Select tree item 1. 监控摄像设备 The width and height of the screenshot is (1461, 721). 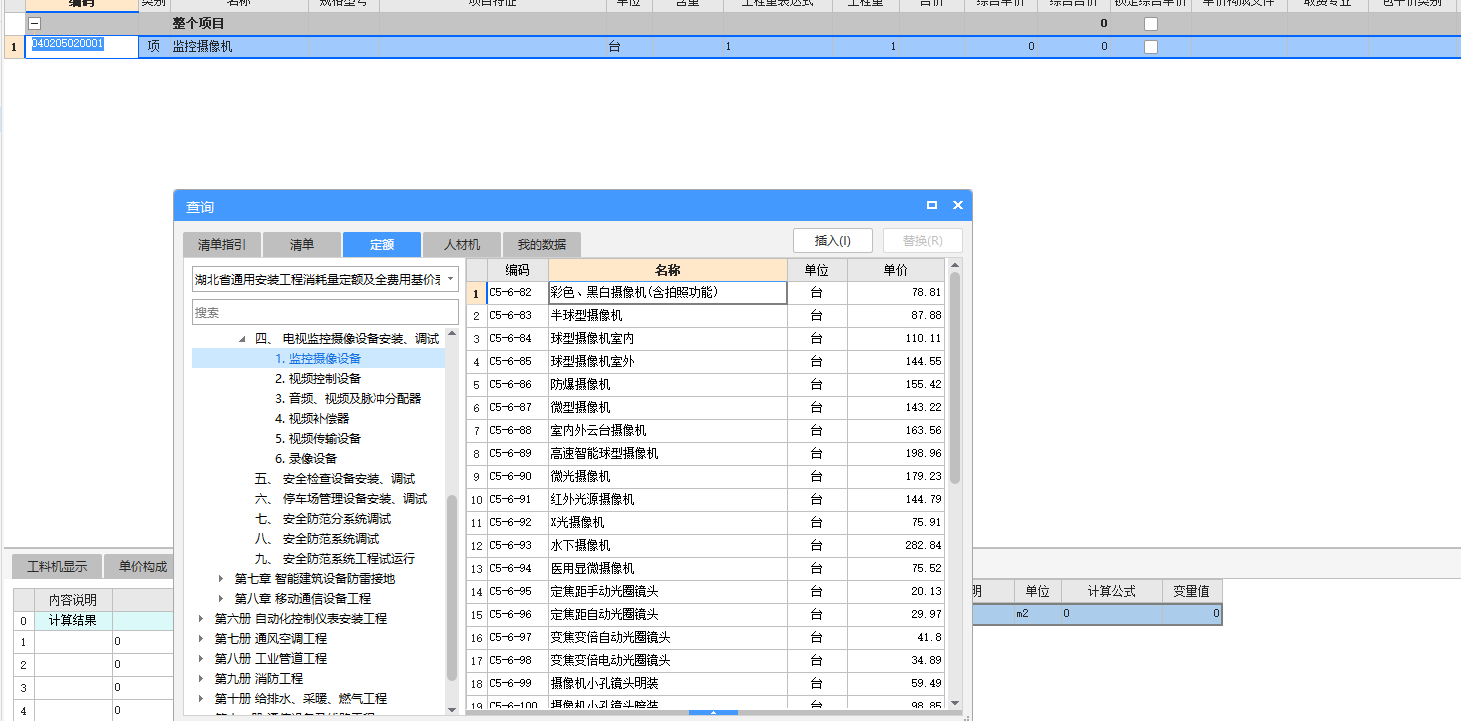tap(318, 359)
